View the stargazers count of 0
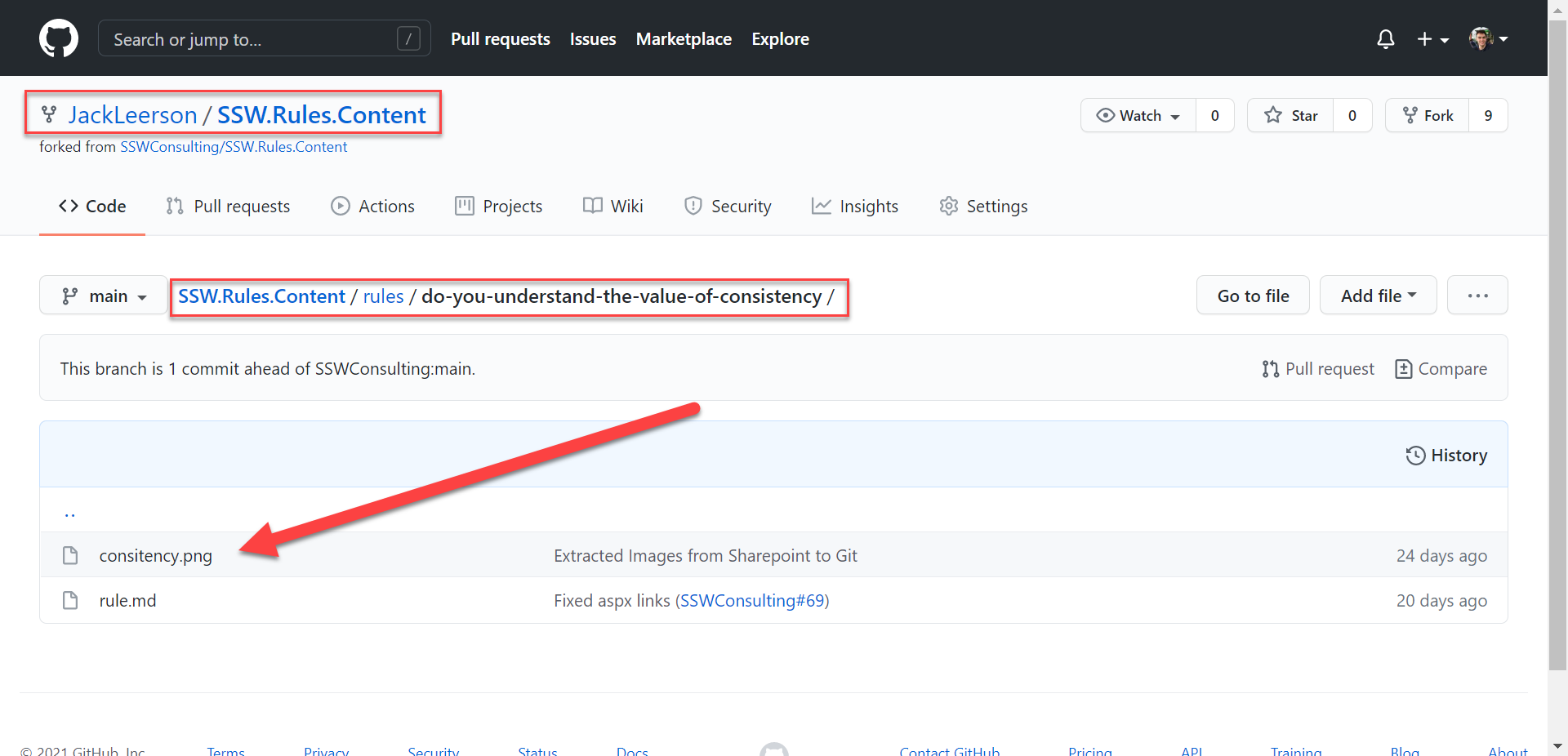The width and height of the screenshot is (1568, 756). [1352, 115]
